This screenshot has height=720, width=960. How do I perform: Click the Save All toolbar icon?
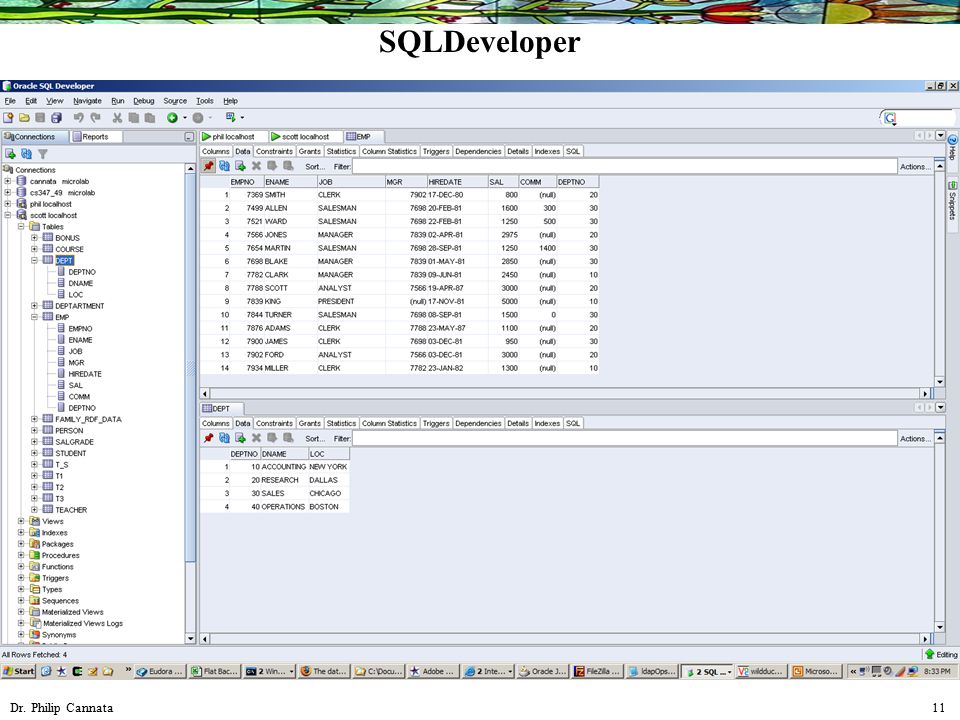tap(56, 118)
